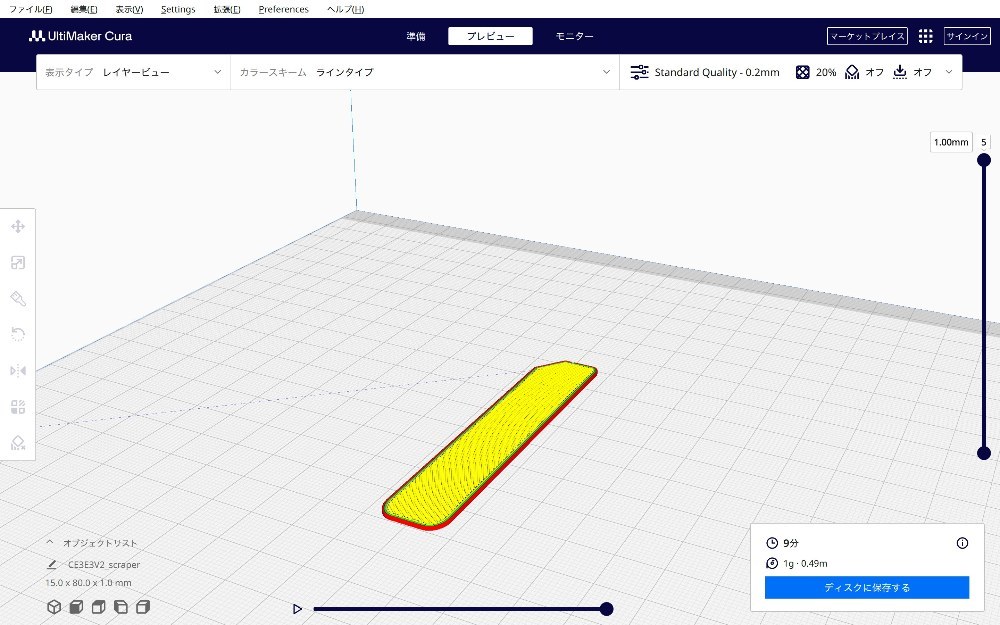
Task: Select CE3E3V2_scraper in object list
Action: [104, 564]
